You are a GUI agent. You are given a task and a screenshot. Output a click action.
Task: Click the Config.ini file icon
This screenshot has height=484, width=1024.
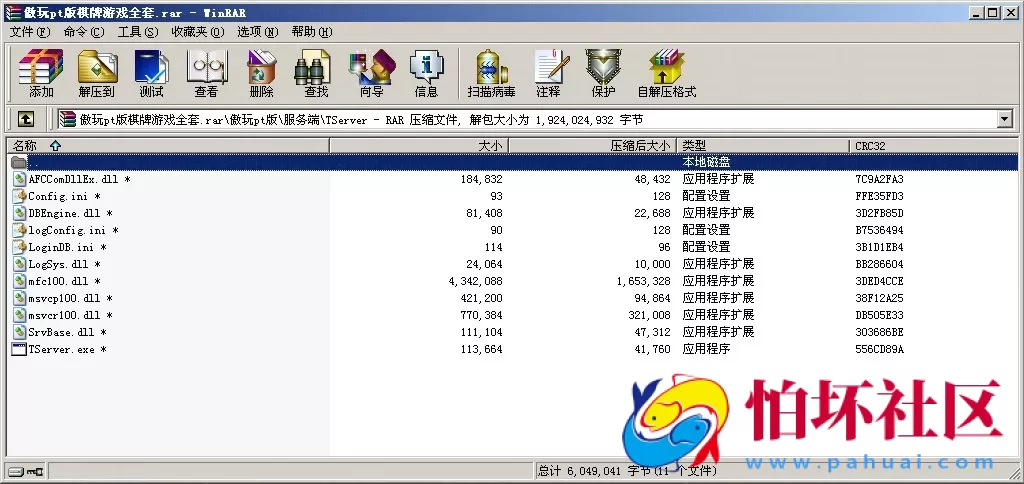[20, 196]
